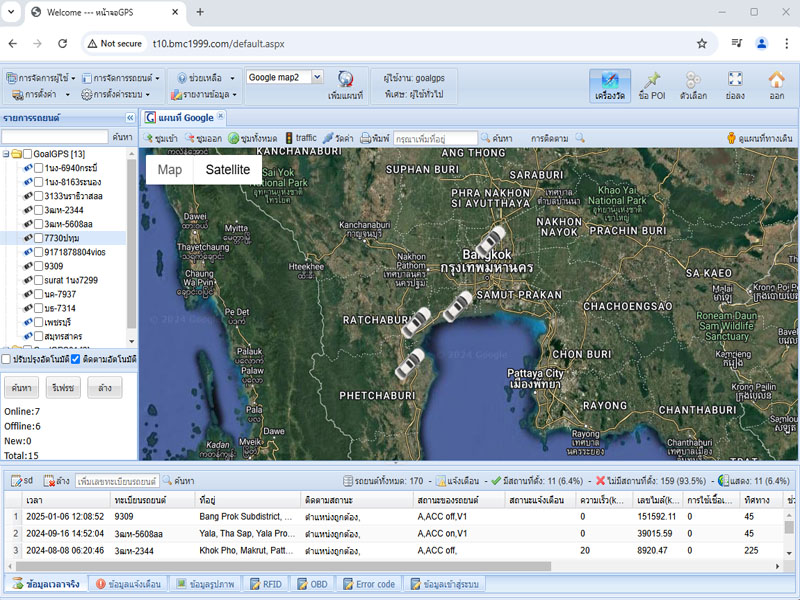The width and height of the screenshot is (800, 600).
Task: Switch to the ข้อมูลรูปภาพ tab
Action: (x=206, y=584)
